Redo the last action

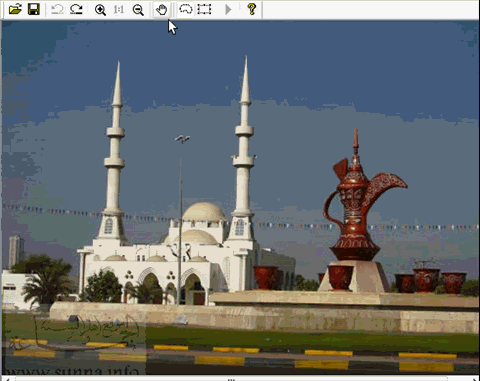(x=76, y=9)
